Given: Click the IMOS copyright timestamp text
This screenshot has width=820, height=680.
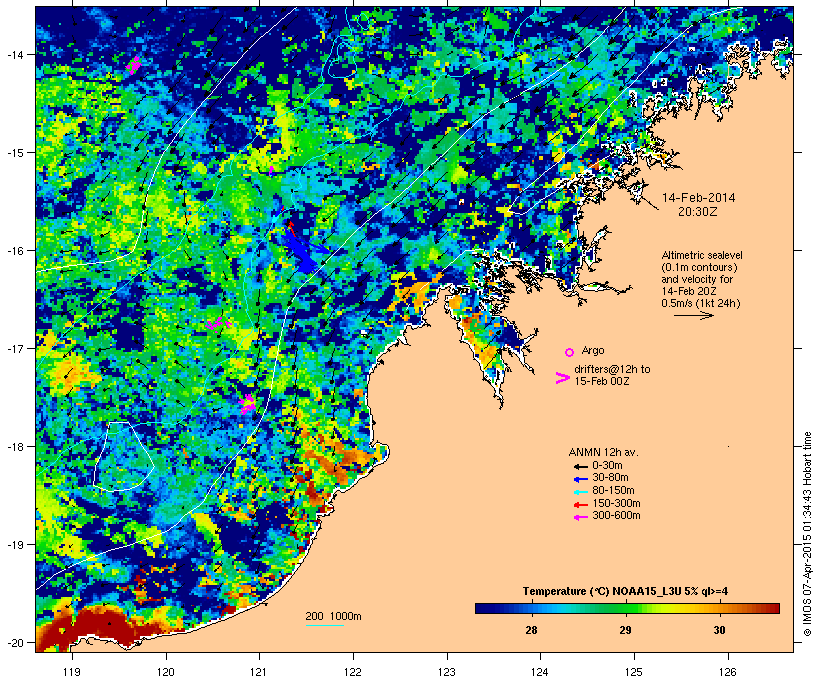Looking at the screenshot, I should (x=807, y=534).
